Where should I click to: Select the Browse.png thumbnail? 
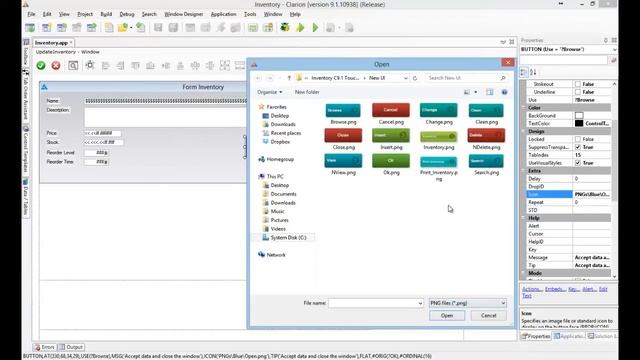click(x=343, y=114)
